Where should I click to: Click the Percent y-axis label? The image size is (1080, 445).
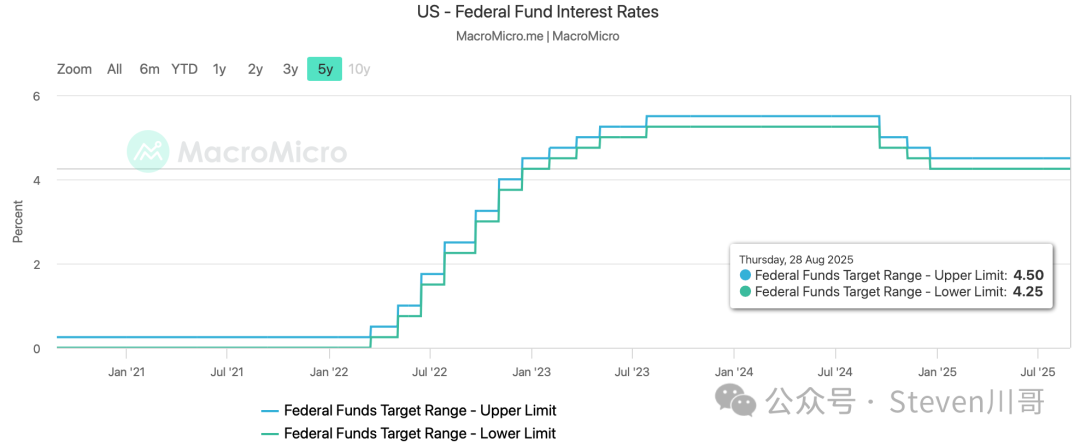pyautogui.click(x=17, y=221)
